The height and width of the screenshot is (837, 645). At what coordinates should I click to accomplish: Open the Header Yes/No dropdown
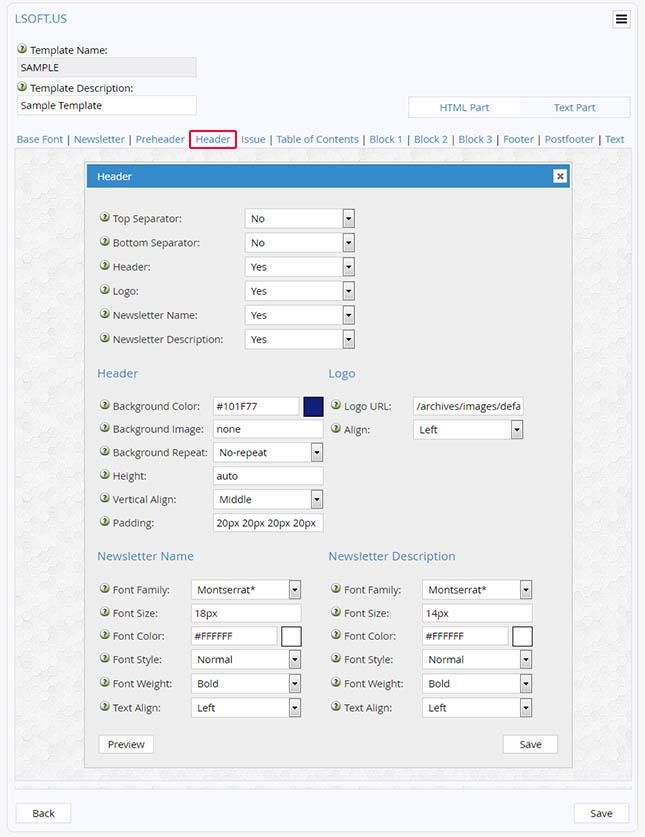[x=300, y=267]
